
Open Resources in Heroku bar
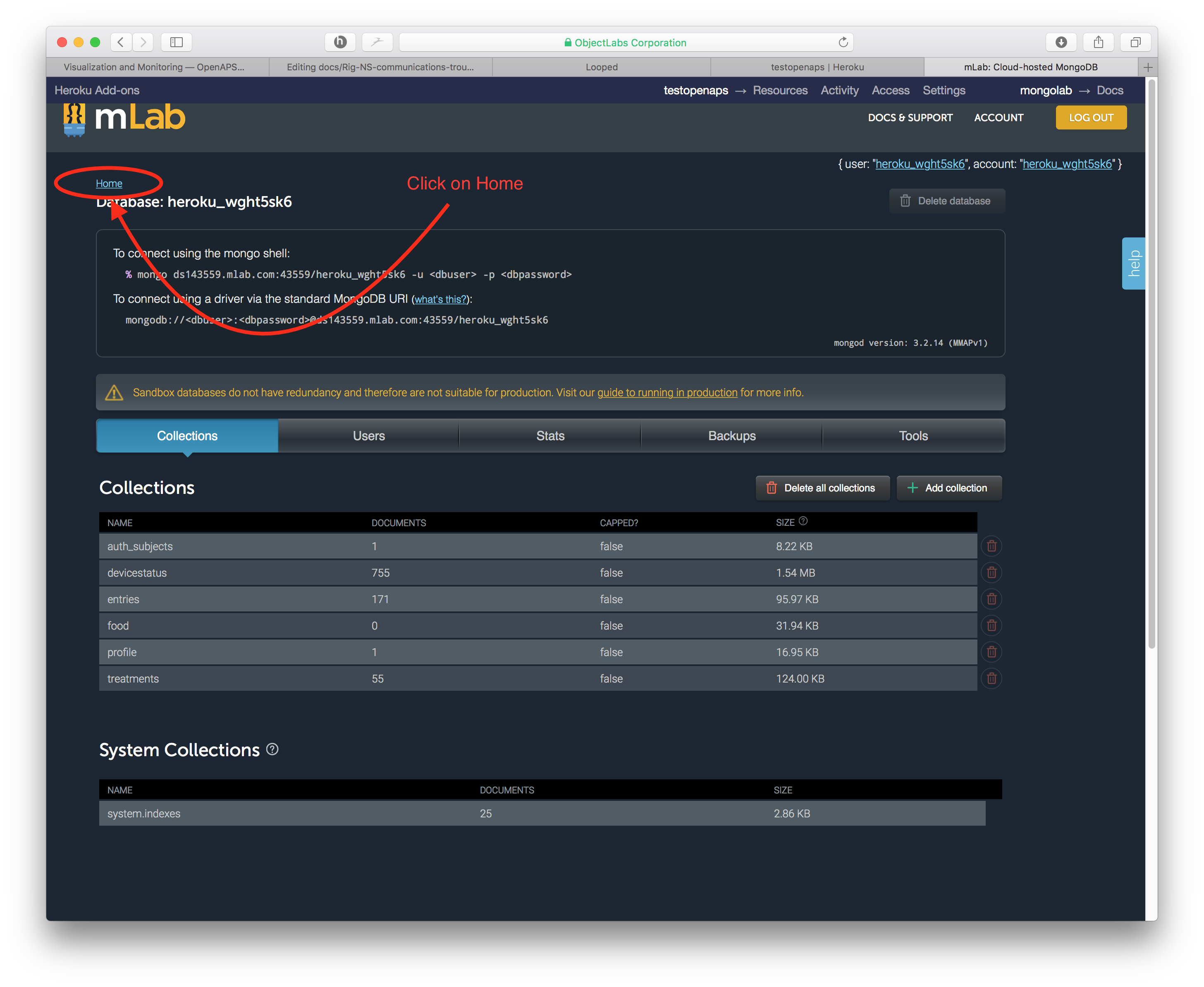point(779,91)
